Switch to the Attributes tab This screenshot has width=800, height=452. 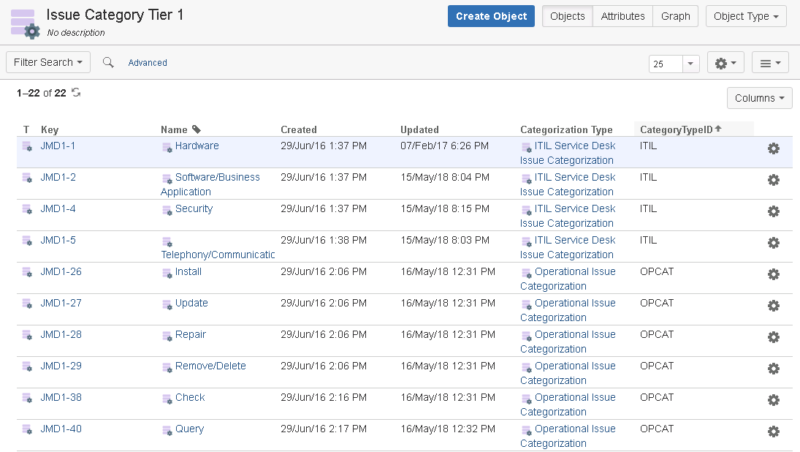tap(622, 16)
